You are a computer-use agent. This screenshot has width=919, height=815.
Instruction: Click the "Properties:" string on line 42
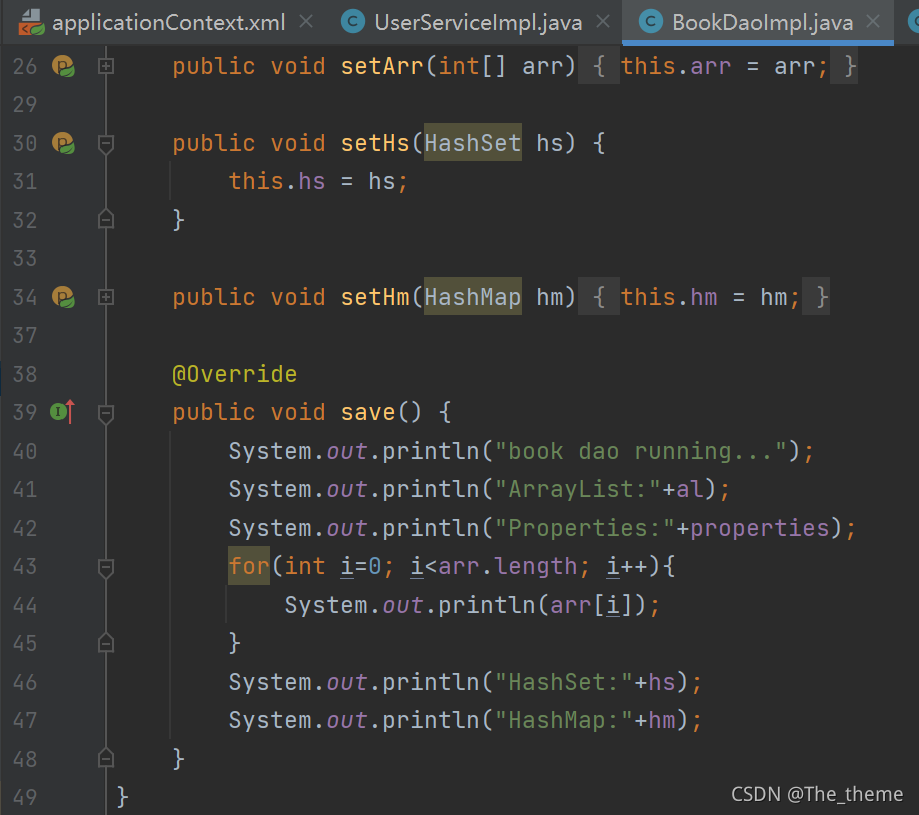click(586, 528)
